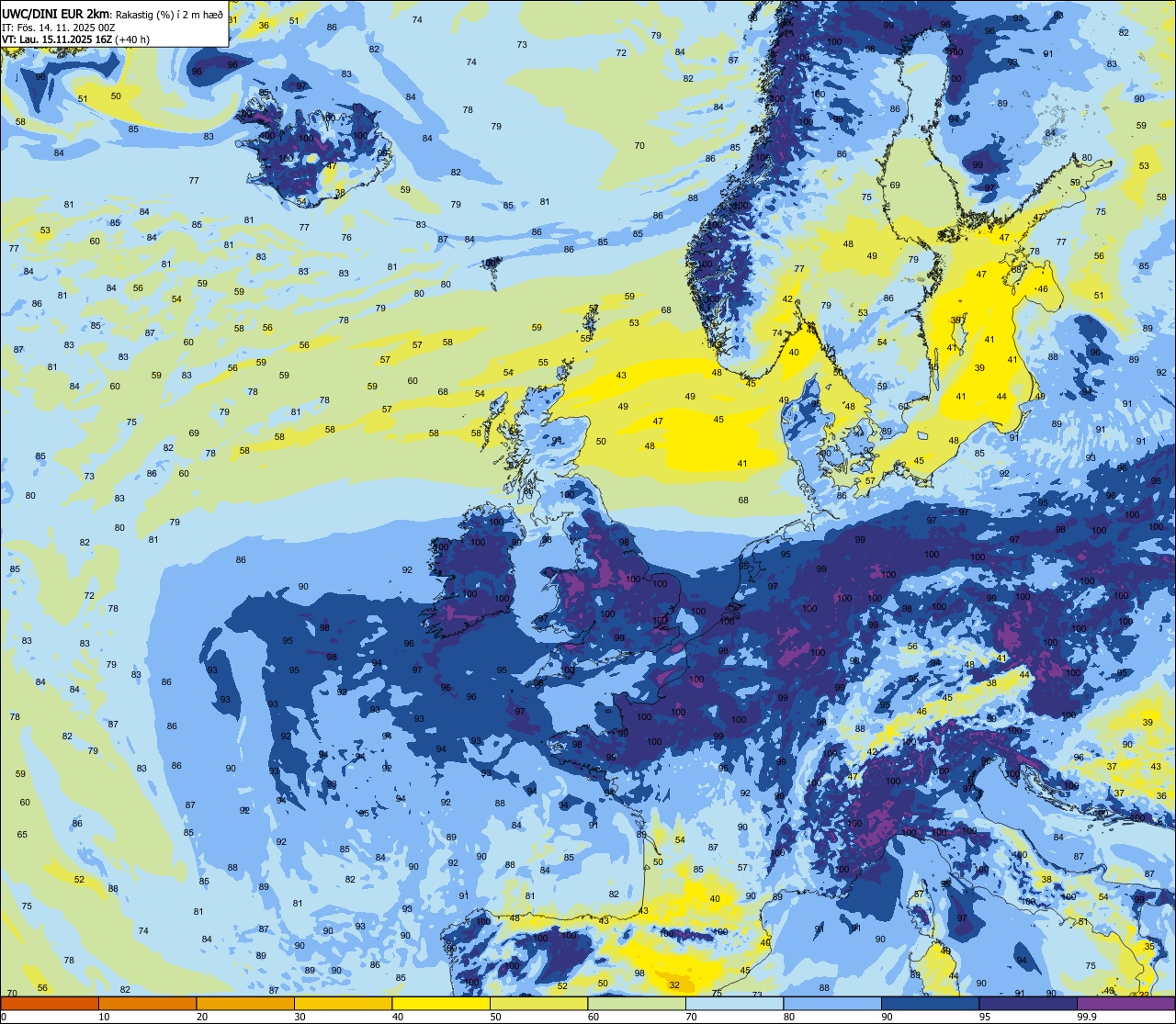Pick the 70–80 pale blue legend segment

click(734, 1003)
